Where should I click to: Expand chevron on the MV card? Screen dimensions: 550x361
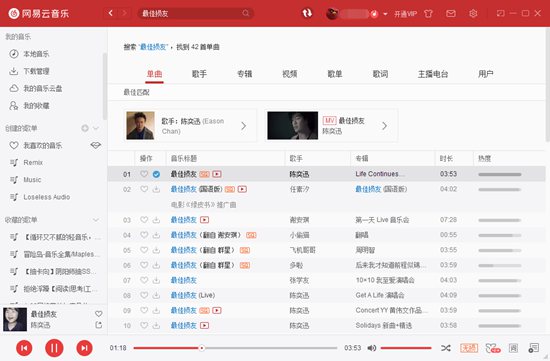coord(385,126)
